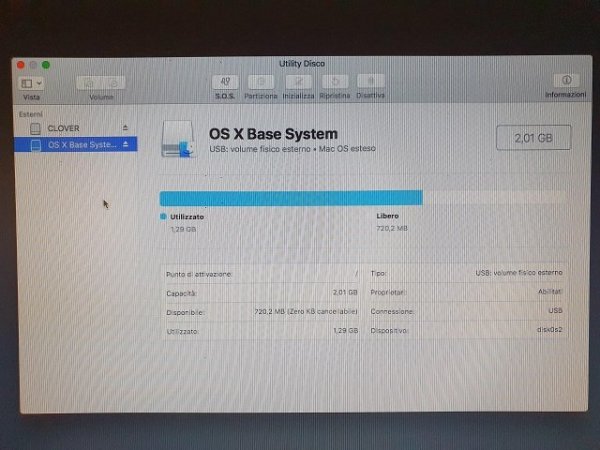Viewport: 600px width, 450px height.
Task: Click the 720,2 MB free value
Action: coord(392,228)
